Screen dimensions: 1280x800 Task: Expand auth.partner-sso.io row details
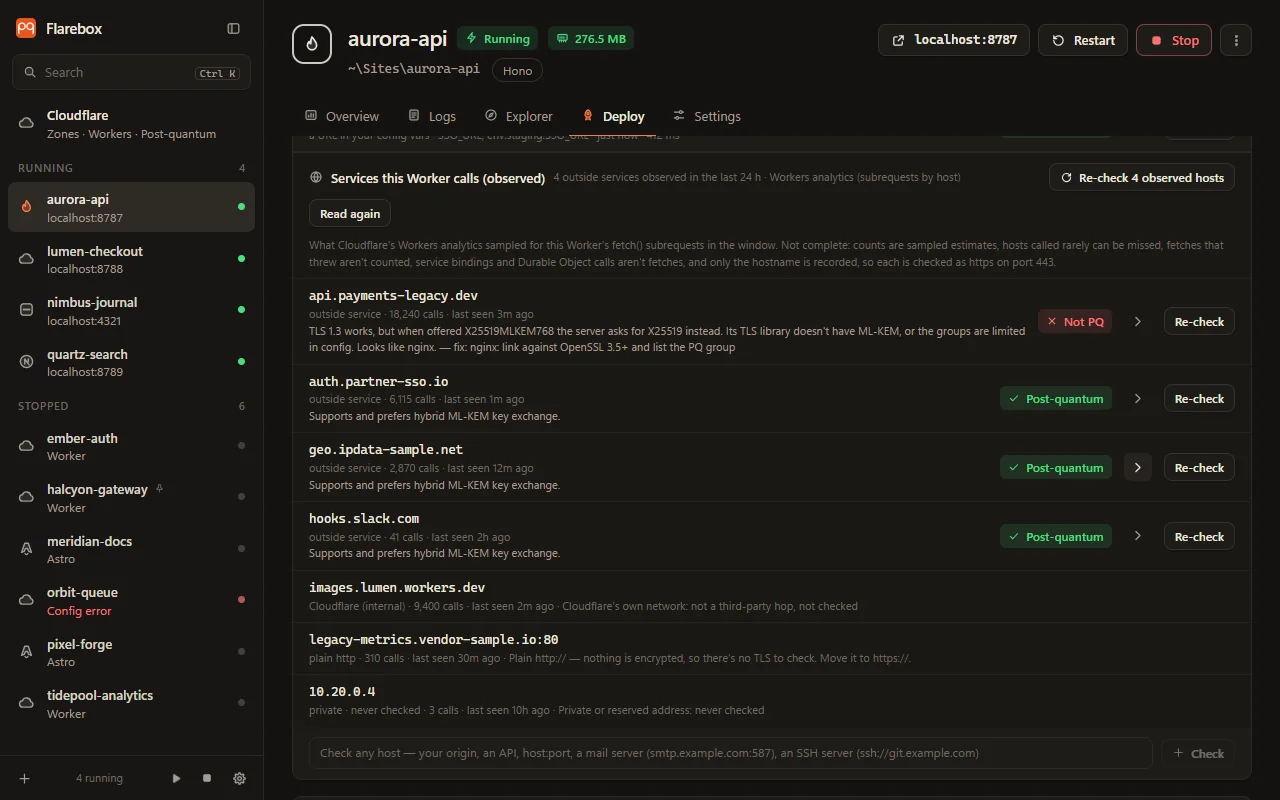coord(1138,399)
